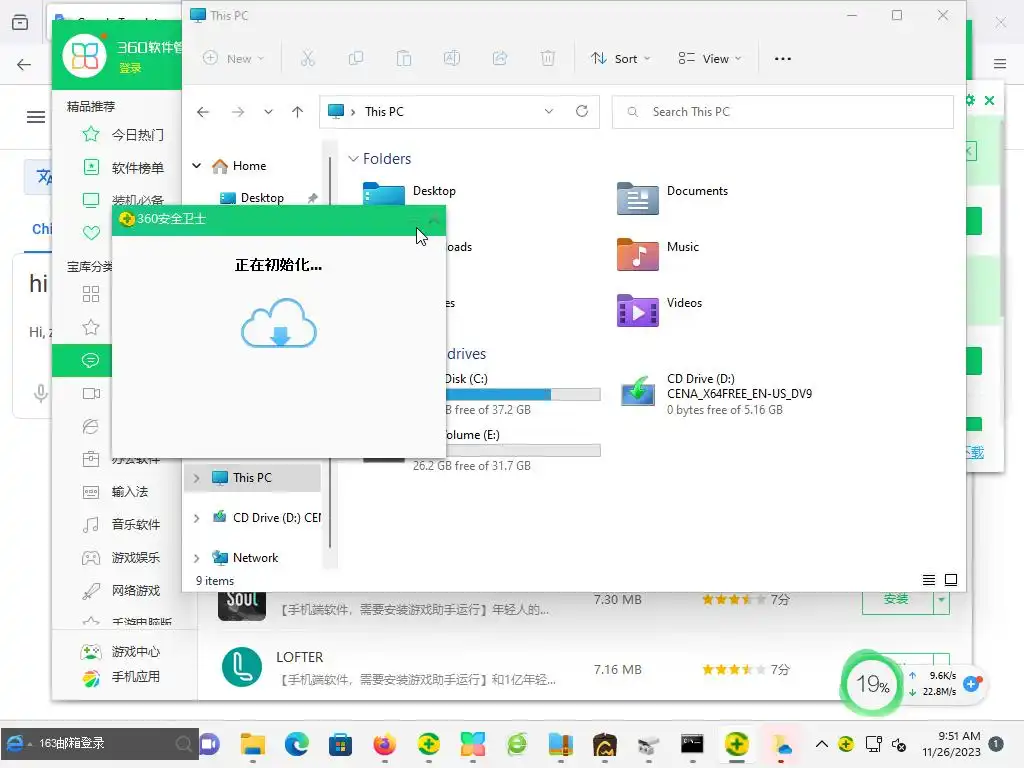Screen dimensions: 1024x768
Task: Refresh the This PC address bar
Action: 582,111
